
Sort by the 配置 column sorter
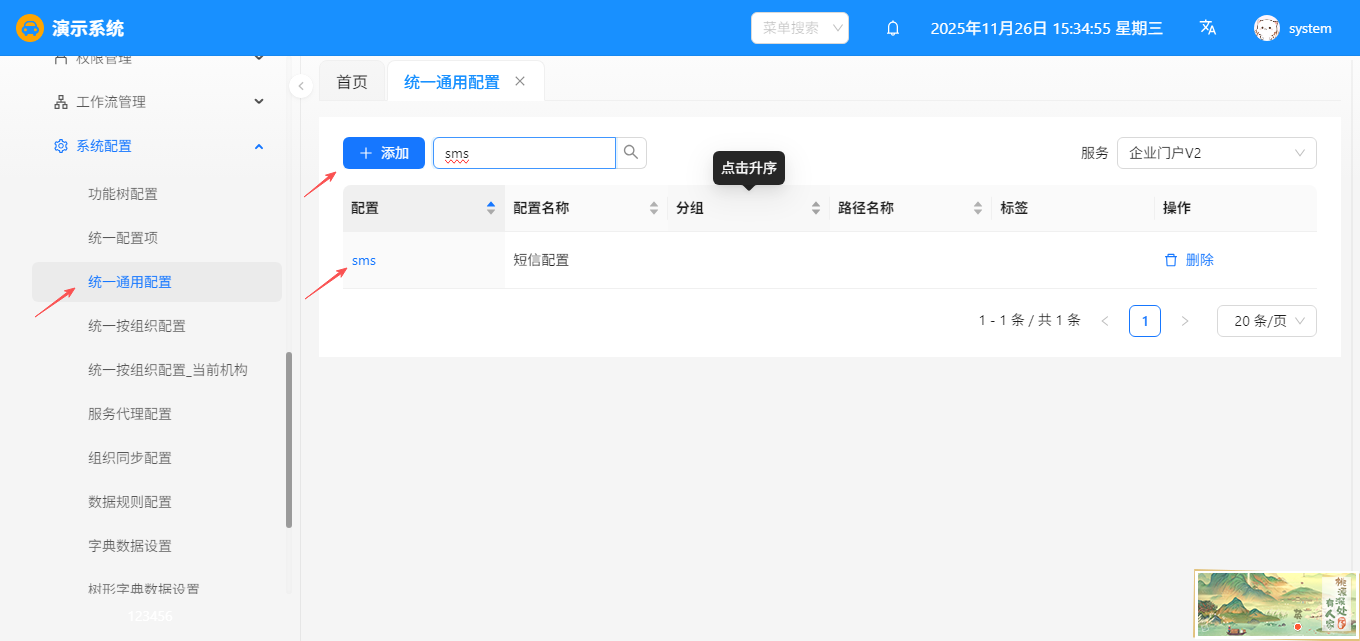point(490,208)
